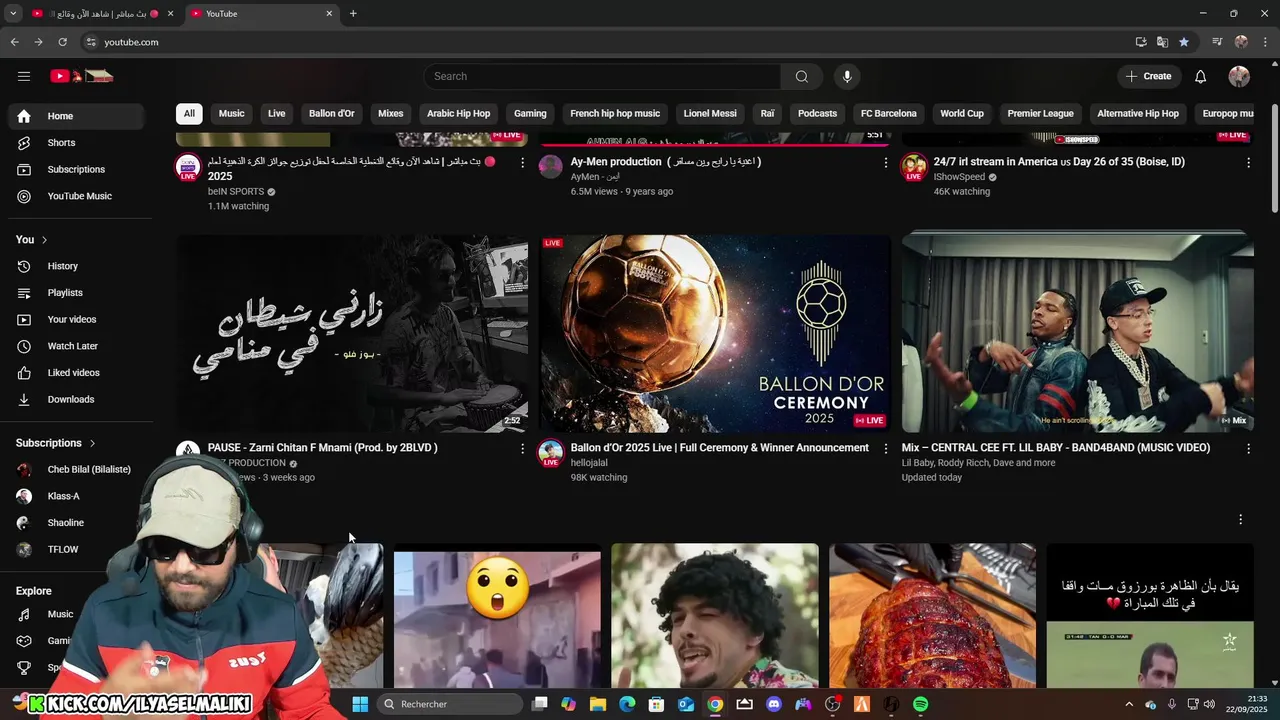Select the French hip hop music chip
Screen dimensions: 1280x720
615,114
